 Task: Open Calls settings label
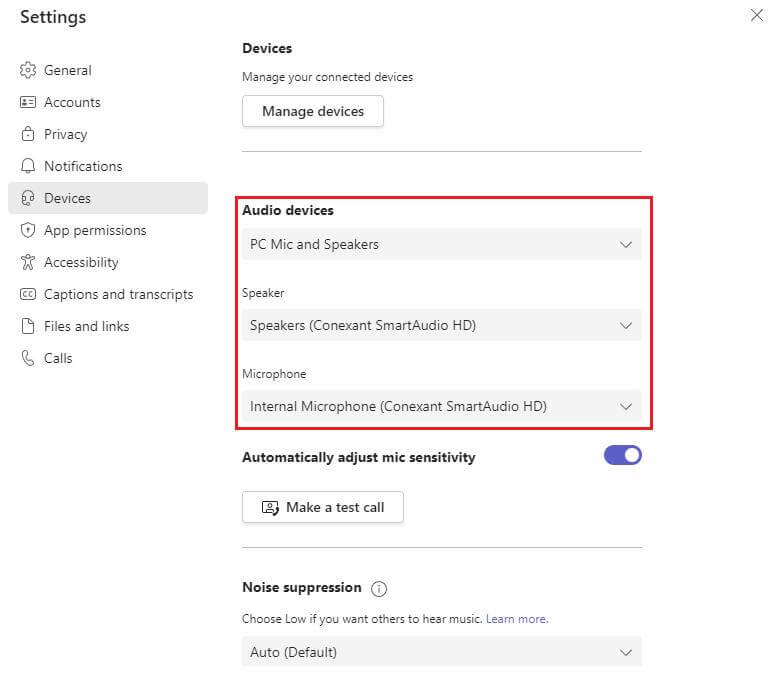click(58, 358)
